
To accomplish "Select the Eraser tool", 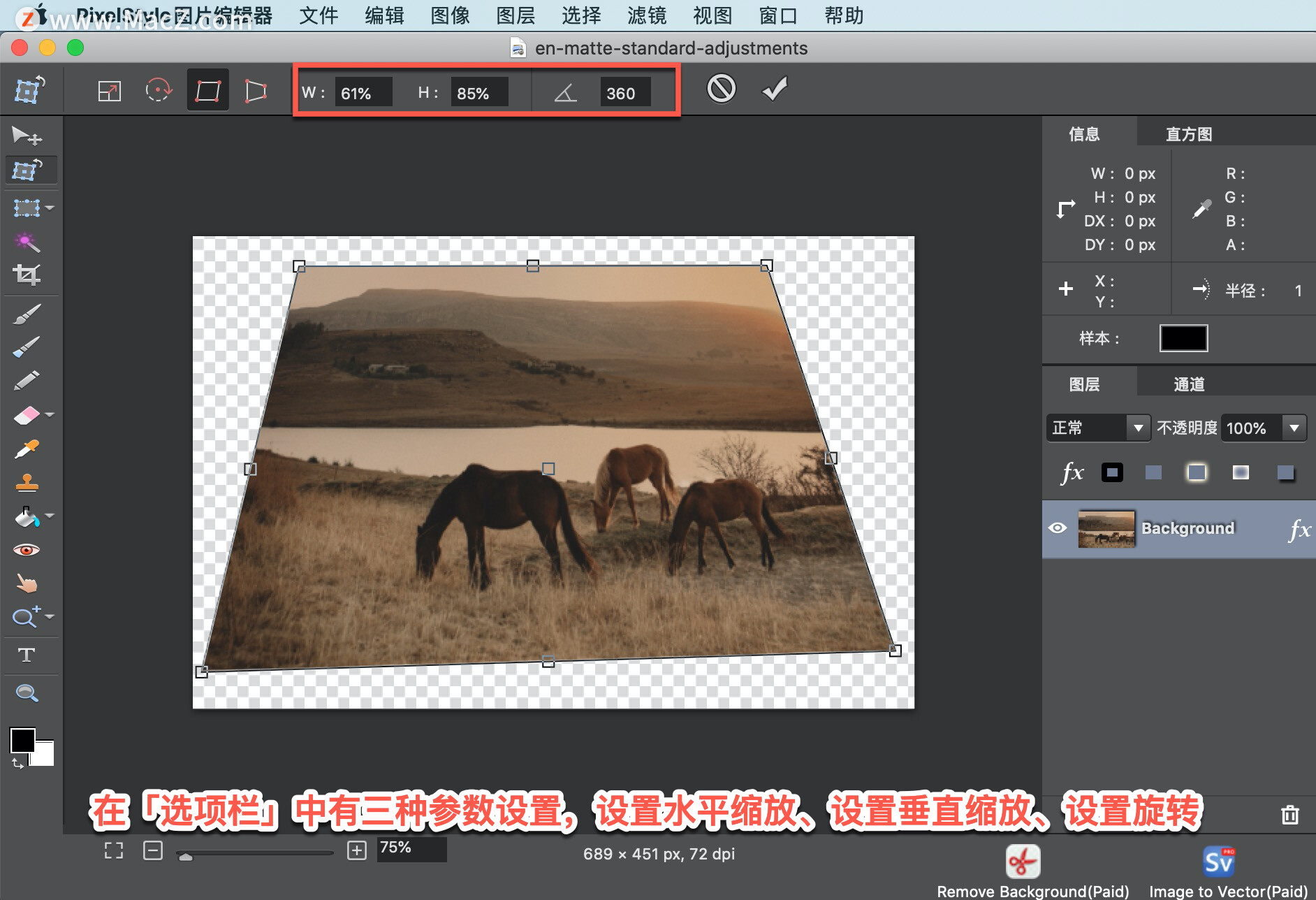I will click(x=27, y=414).
